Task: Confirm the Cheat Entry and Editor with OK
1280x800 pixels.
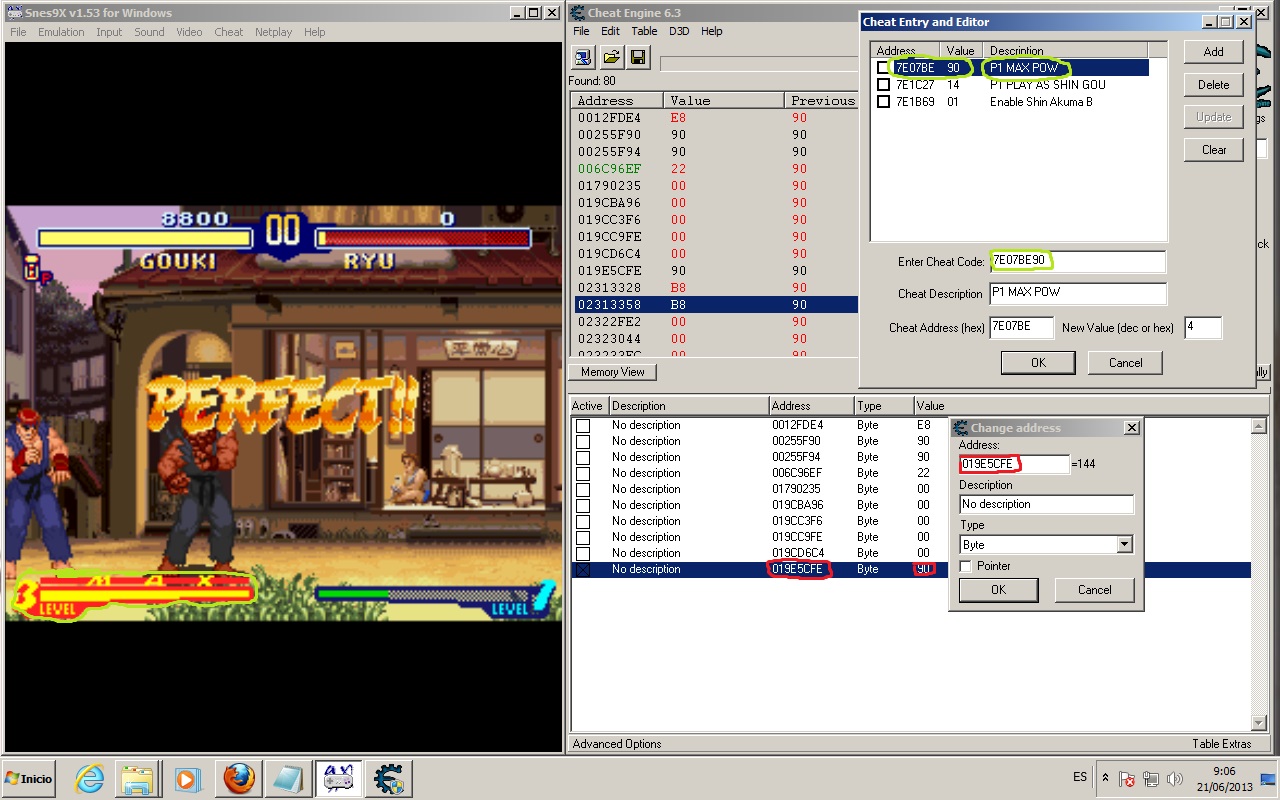Action: (x=1038, y=363)
